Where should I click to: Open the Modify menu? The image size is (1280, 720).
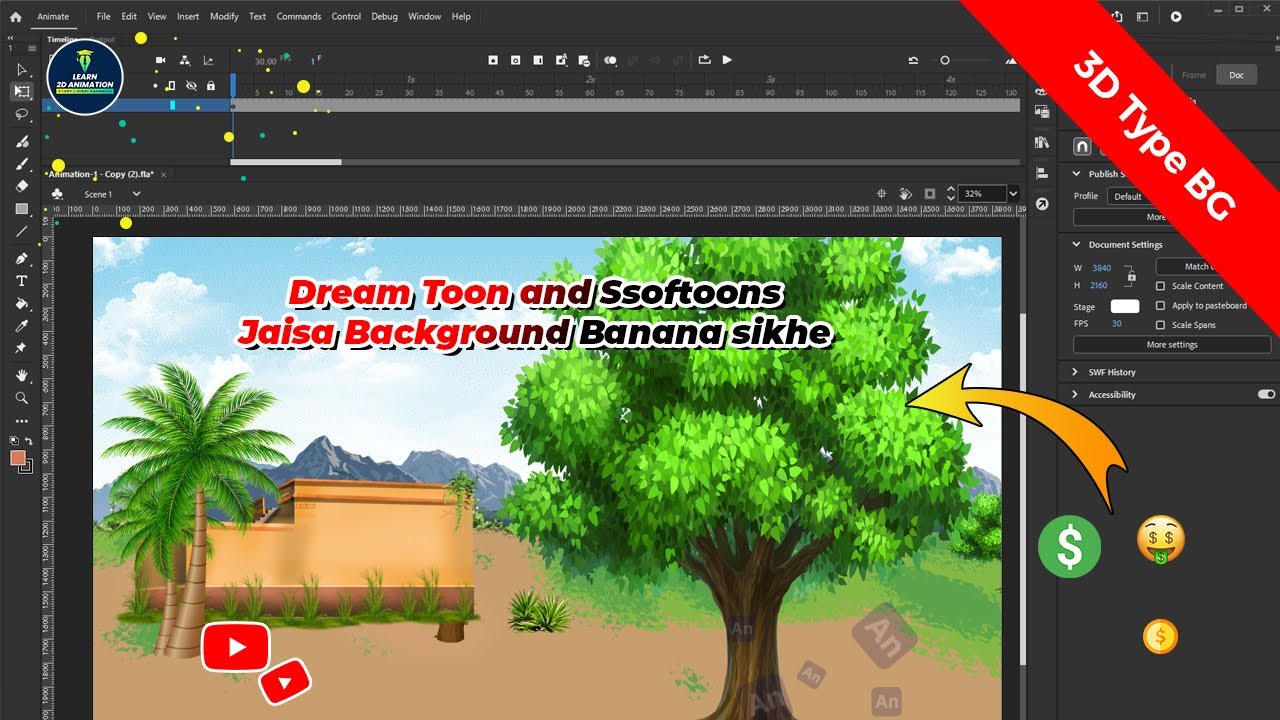tap(224, 17)
